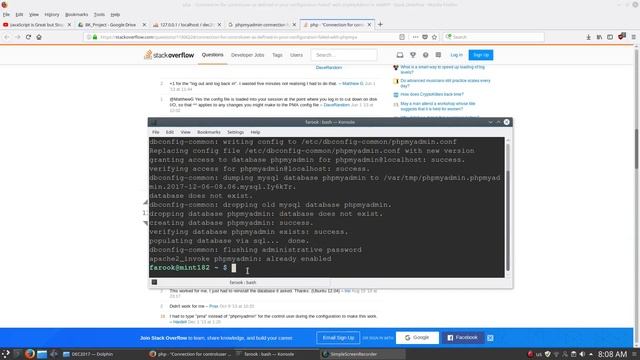Click Stack Overflow Tags nav link
Viewport: 640px width, 360px height.
pyautogui.click(x=277, y=55)
